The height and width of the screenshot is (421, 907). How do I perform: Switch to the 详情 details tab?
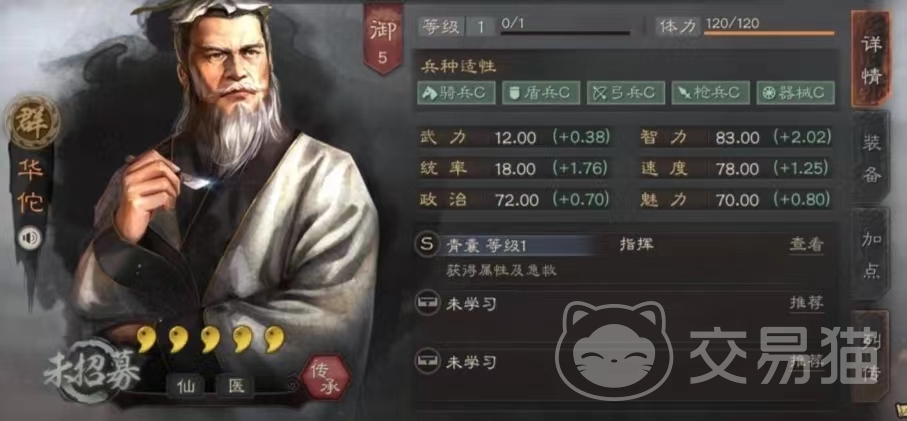pyautogui.click(x=870, y=60)
